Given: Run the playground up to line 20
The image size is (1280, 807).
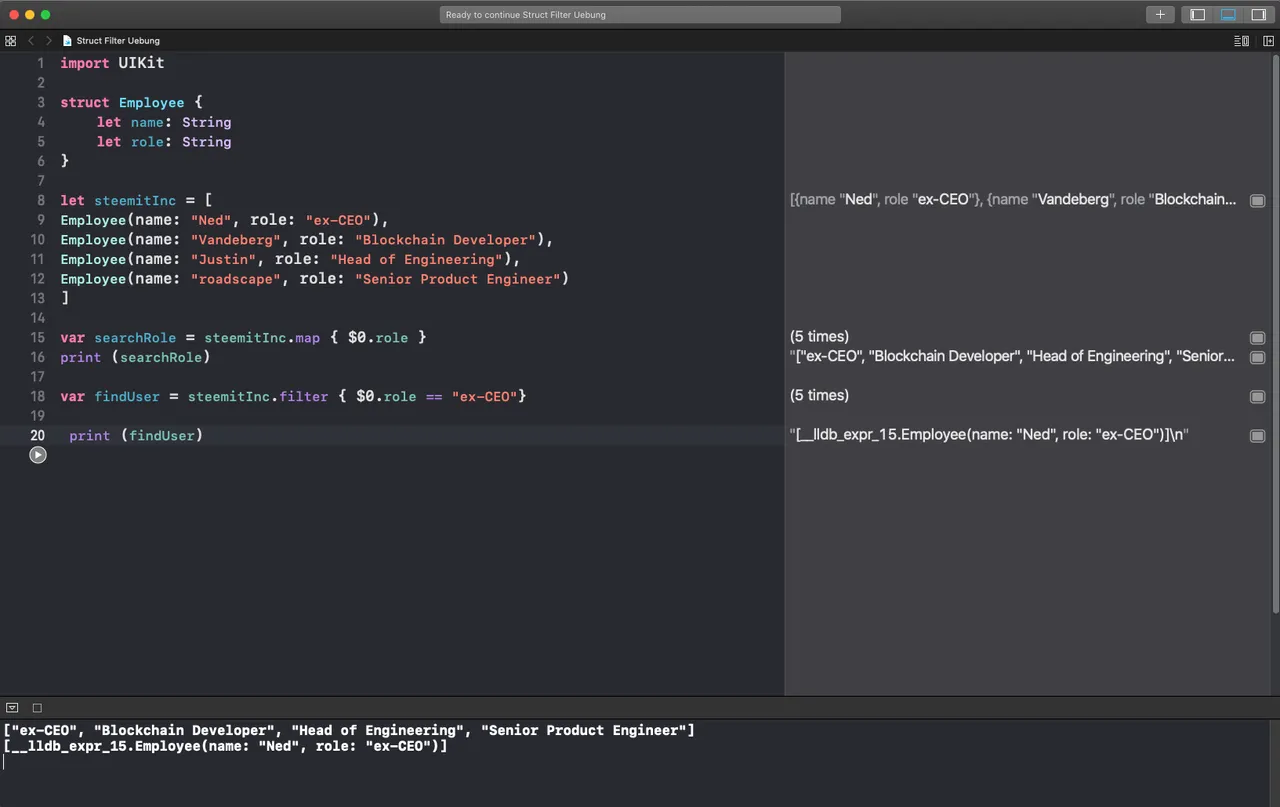Looking at the screenshot, I should (38, 455).
